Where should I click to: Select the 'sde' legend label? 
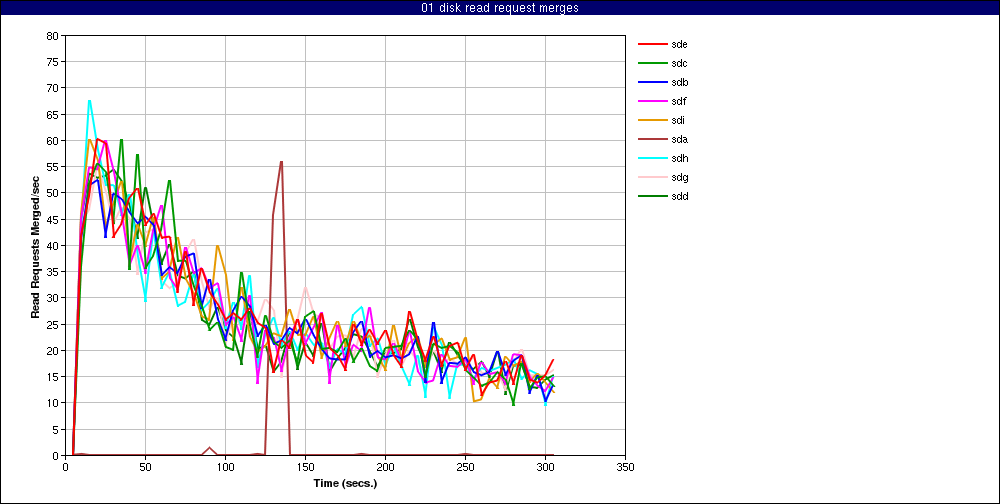tap(679, 44)
